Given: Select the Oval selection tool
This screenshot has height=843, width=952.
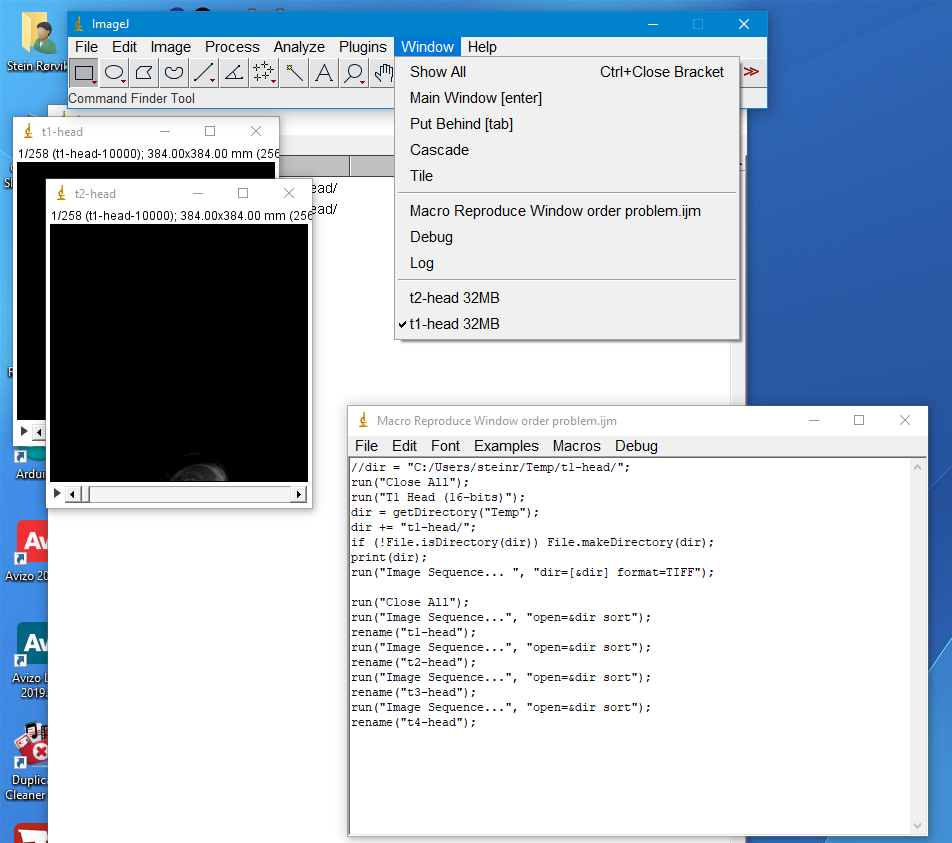Looking at the screenshot, I should coord(114,72).
